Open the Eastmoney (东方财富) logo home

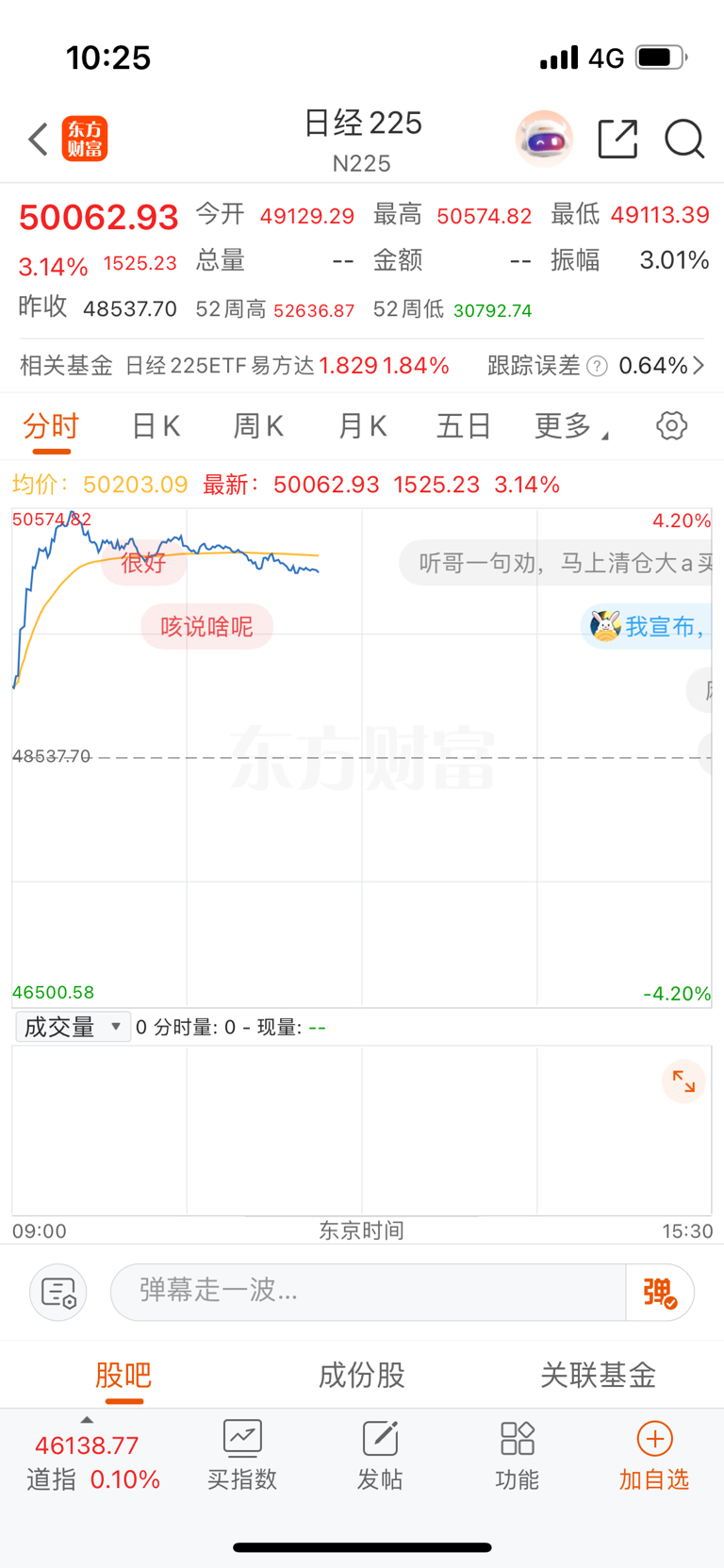point(85,140)
